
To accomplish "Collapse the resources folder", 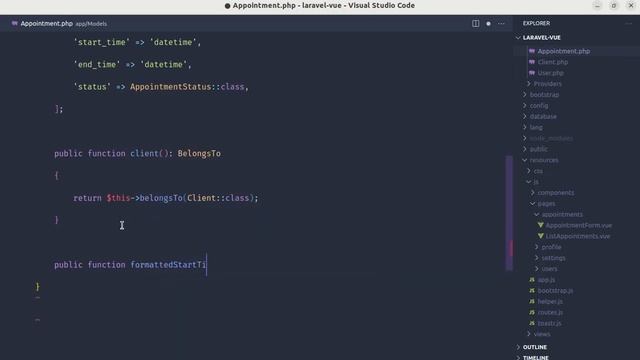I will click(525, 160).
